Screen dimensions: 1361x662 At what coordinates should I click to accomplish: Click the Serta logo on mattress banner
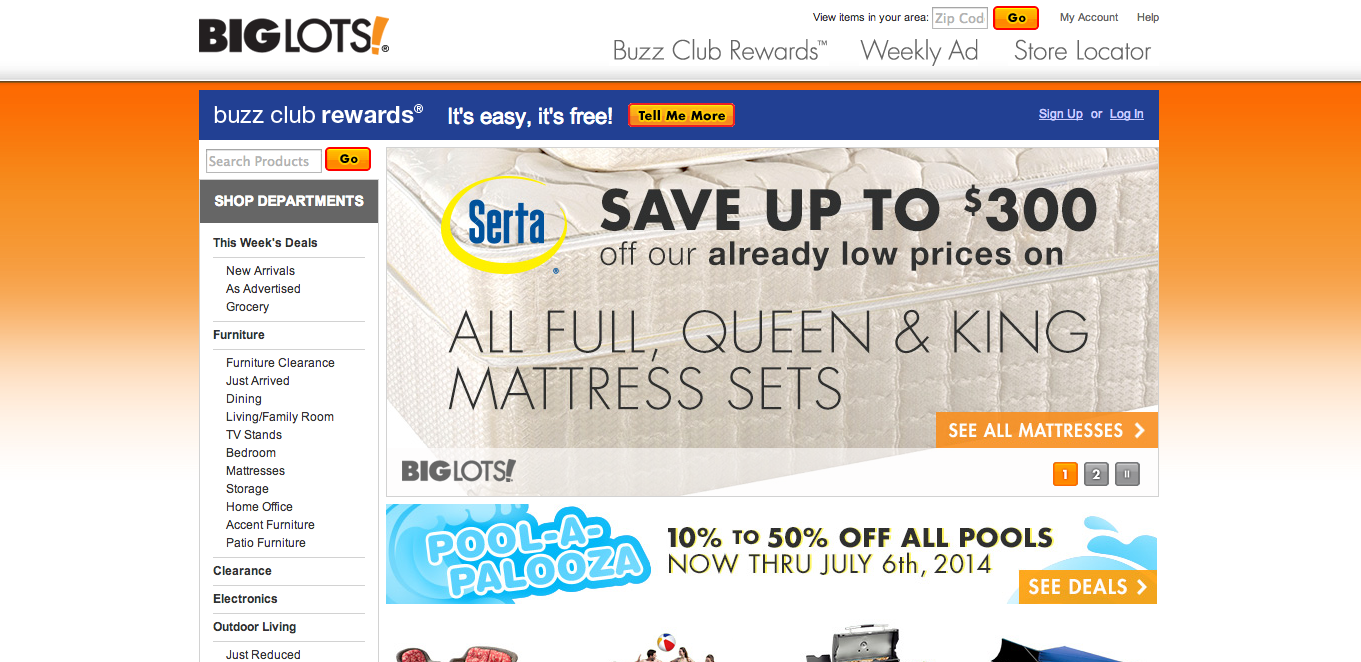[x=505, y=224]
